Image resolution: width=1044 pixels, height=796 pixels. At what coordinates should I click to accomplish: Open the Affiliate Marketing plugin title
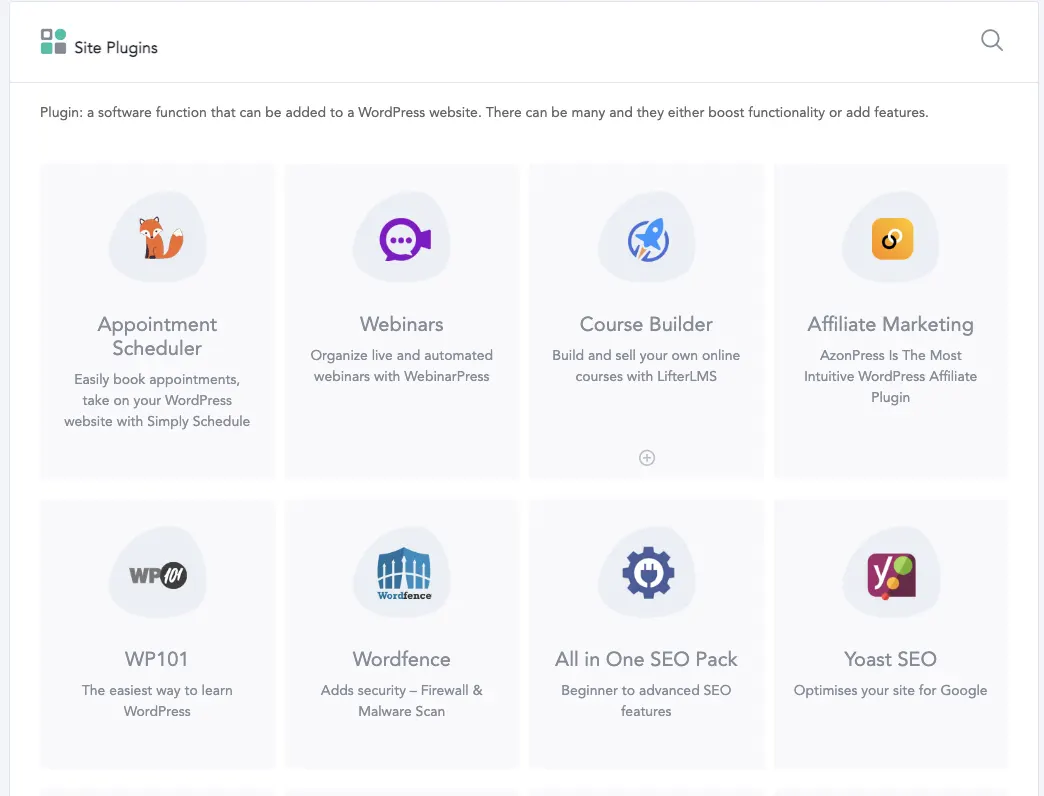point(890,325)
